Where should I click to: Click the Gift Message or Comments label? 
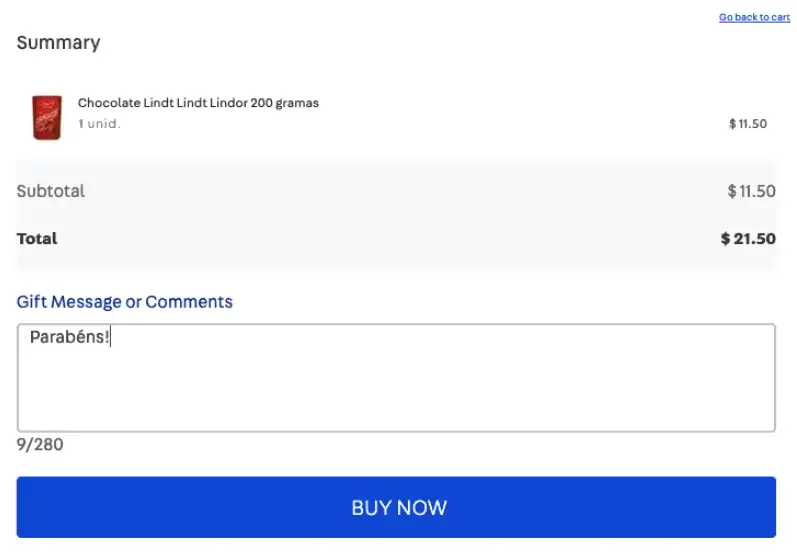tap(125, 302)
